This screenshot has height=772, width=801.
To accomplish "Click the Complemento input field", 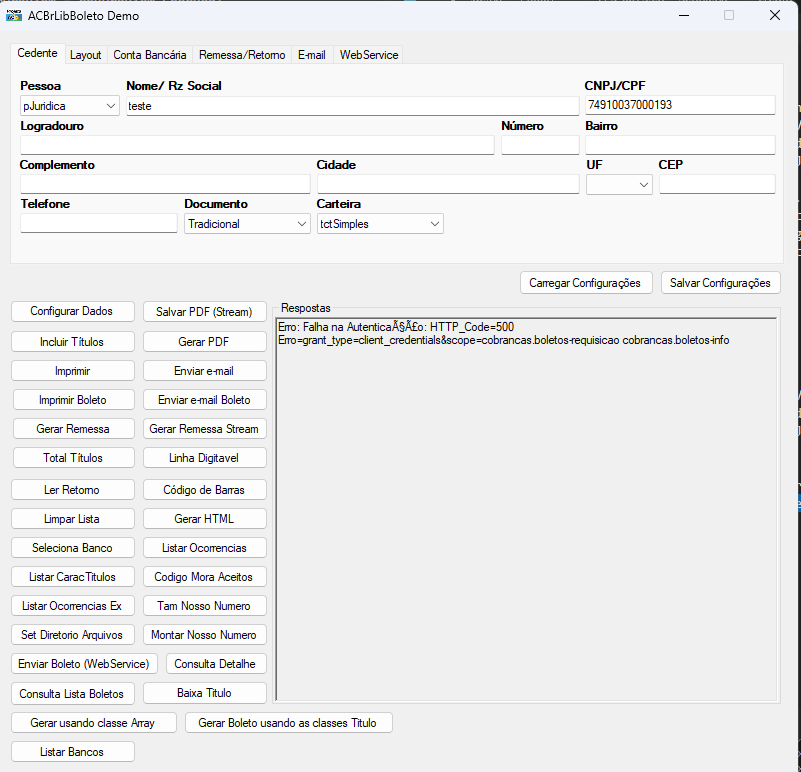I will [165, 184].
